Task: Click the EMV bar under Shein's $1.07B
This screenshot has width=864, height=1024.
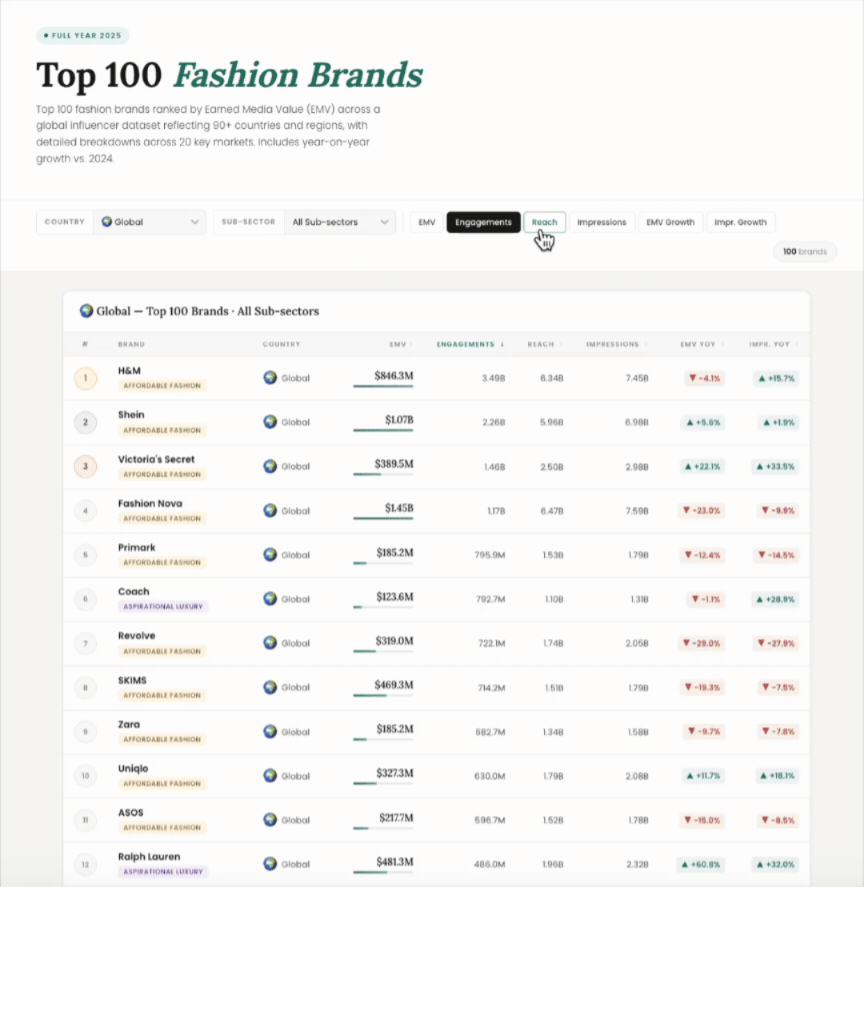Action: pyautogui.click(x=383, y=430)
